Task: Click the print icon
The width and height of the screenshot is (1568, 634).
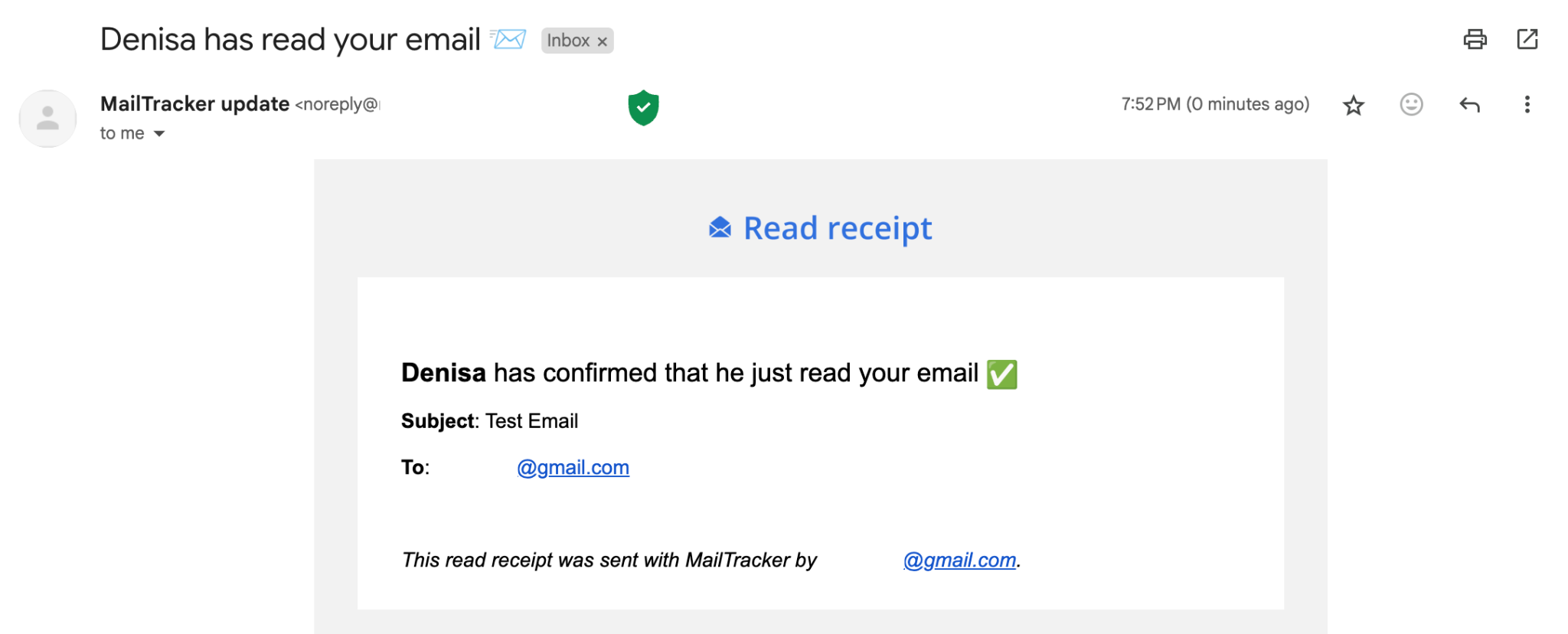Action: (1476, 38)
